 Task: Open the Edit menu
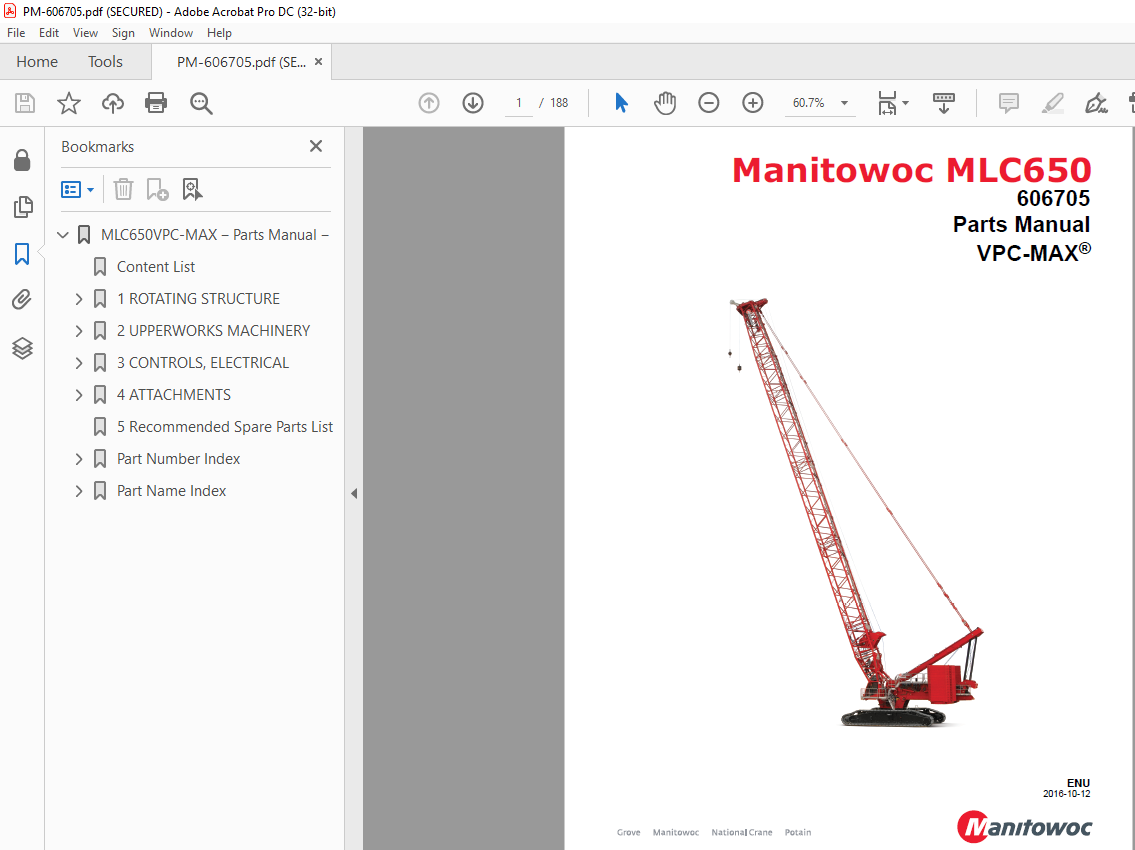48,33
